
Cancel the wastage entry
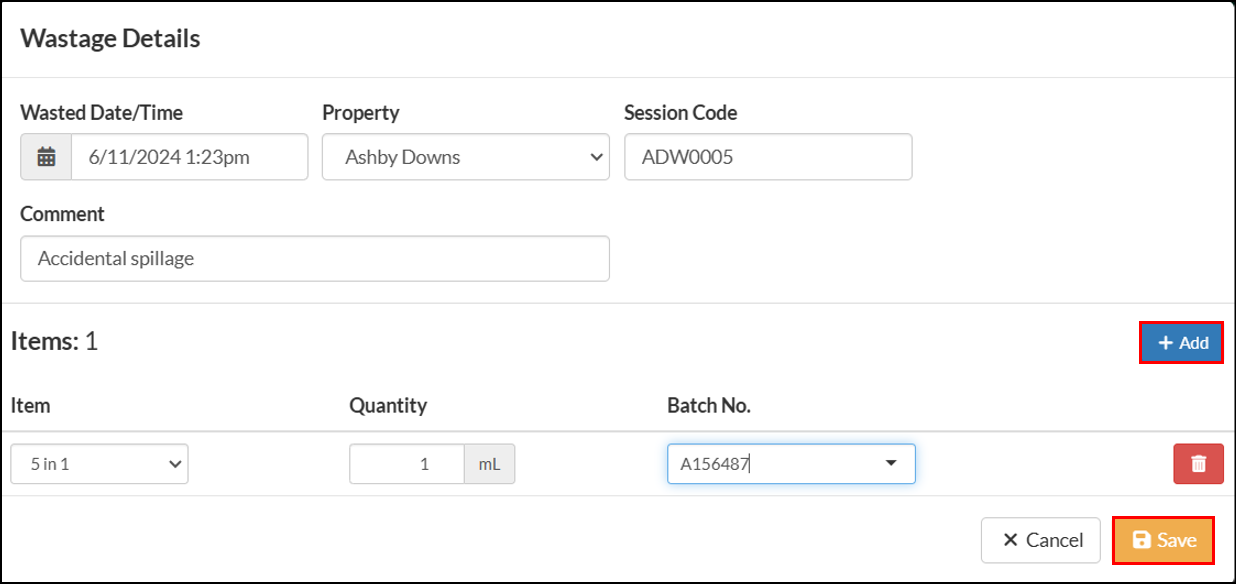pos(1041,540)
